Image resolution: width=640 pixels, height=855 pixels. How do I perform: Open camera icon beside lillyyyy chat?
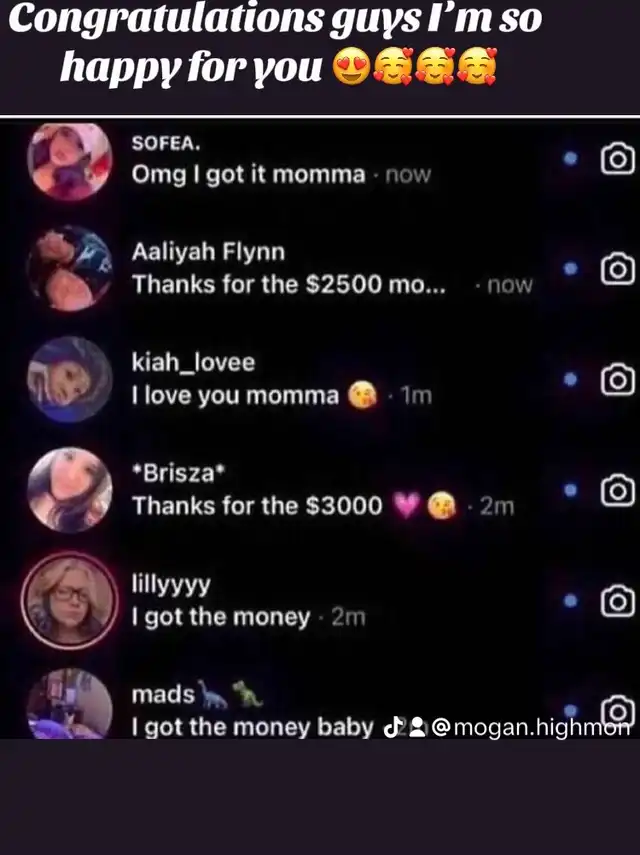pyautogui.click(x=618, y=601)
